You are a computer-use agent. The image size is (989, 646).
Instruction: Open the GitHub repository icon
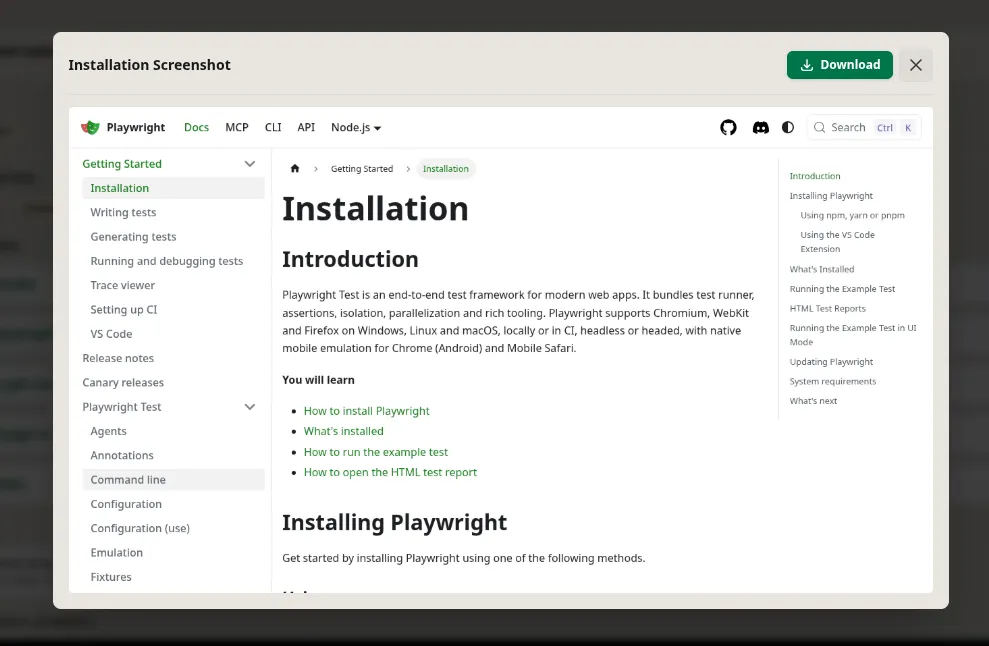tap(729, 127)
